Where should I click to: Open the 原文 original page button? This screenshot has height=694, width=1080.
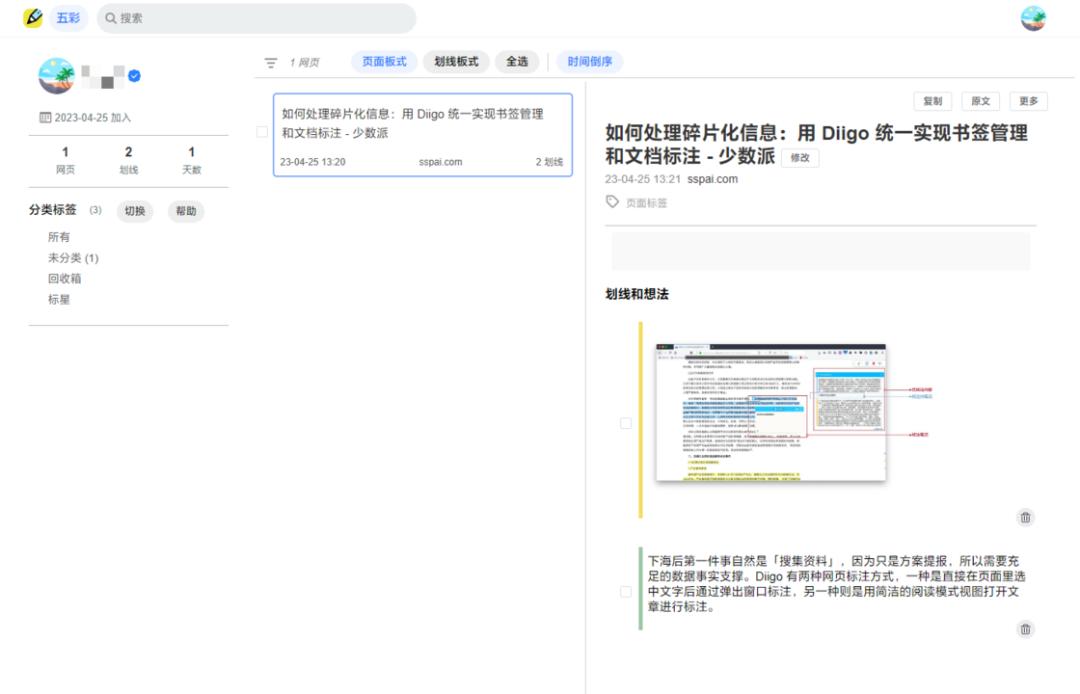(x=981, y=101)
